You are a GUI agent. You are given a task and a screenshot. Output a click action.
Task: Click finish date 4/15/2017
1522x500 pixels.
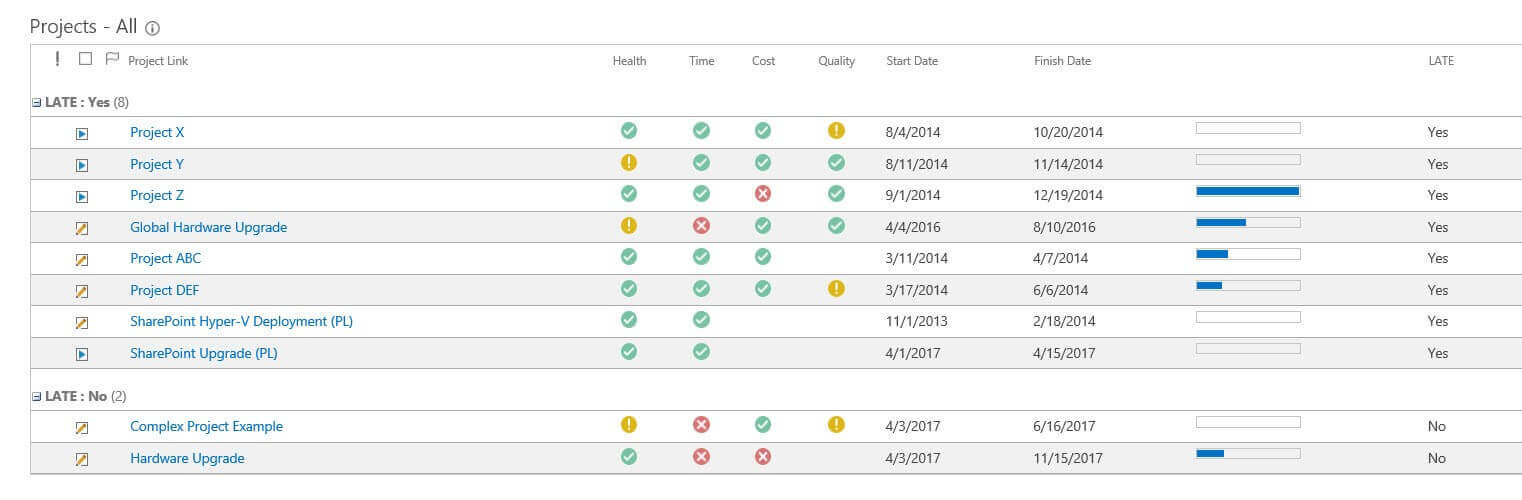pyautogui.click(x=1065, y=353)
